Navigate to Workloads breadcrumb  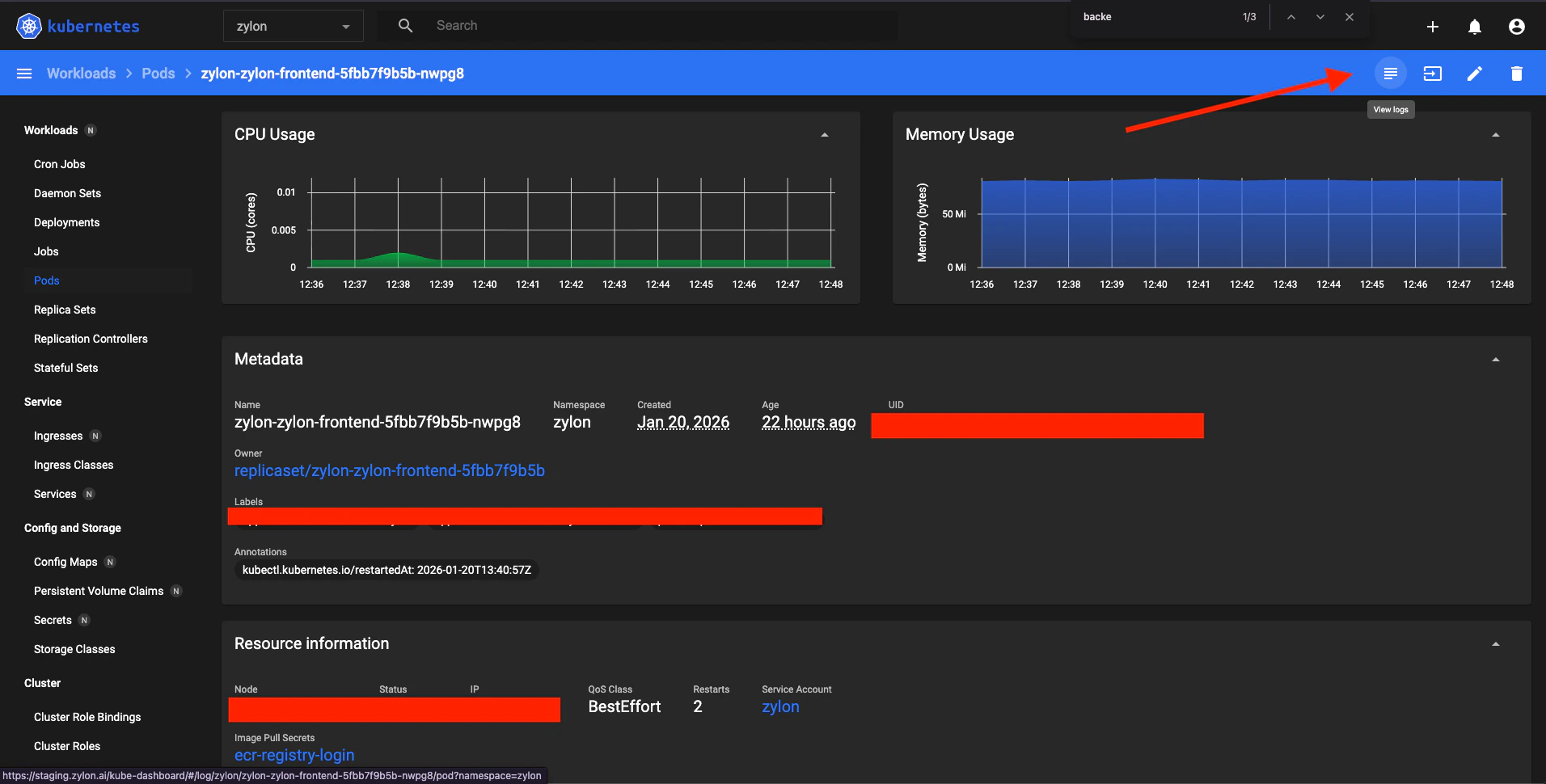coord(81,74)
